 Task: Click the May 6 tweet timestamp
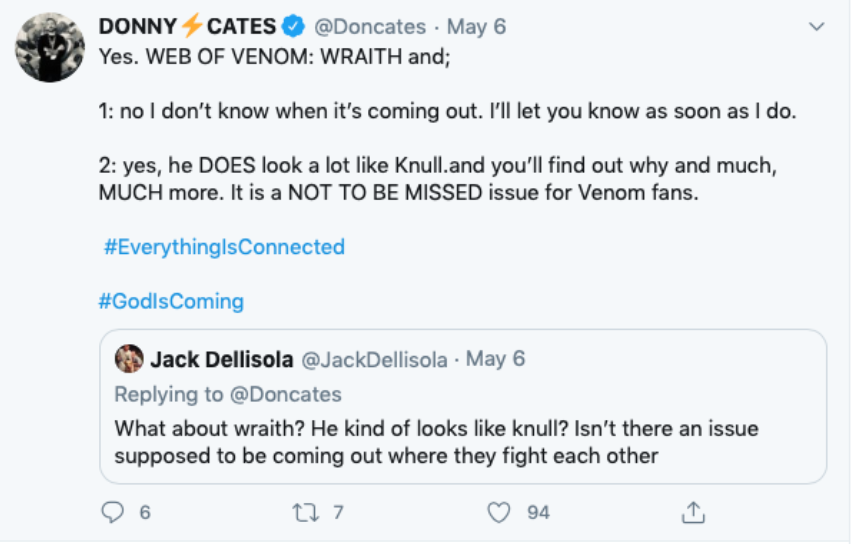pos(476,27)
